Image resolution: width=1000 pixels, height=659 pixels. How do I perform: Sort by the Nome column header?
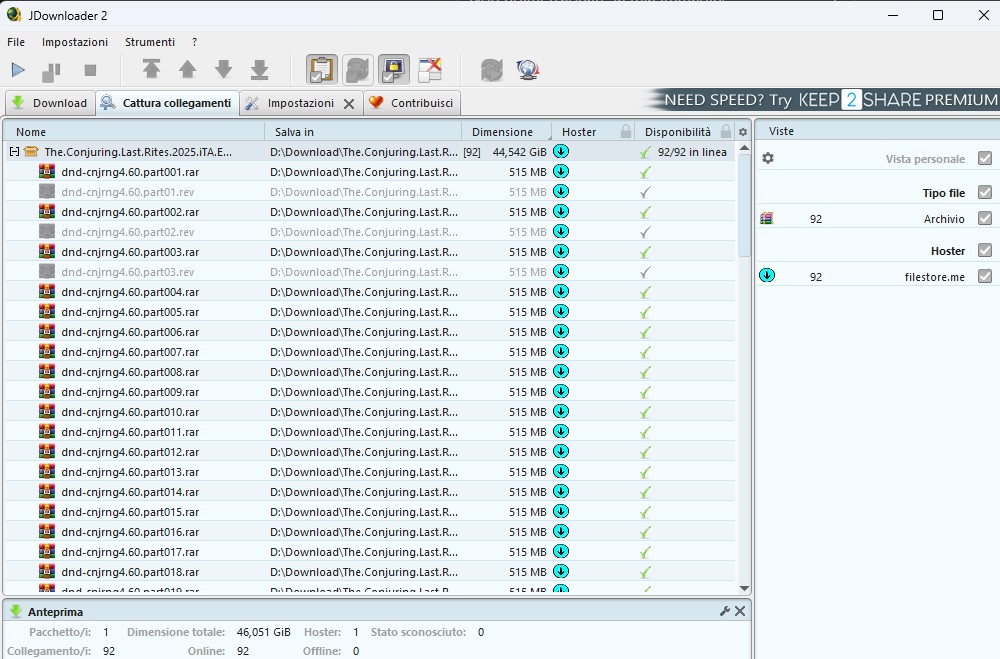point(134,132)
